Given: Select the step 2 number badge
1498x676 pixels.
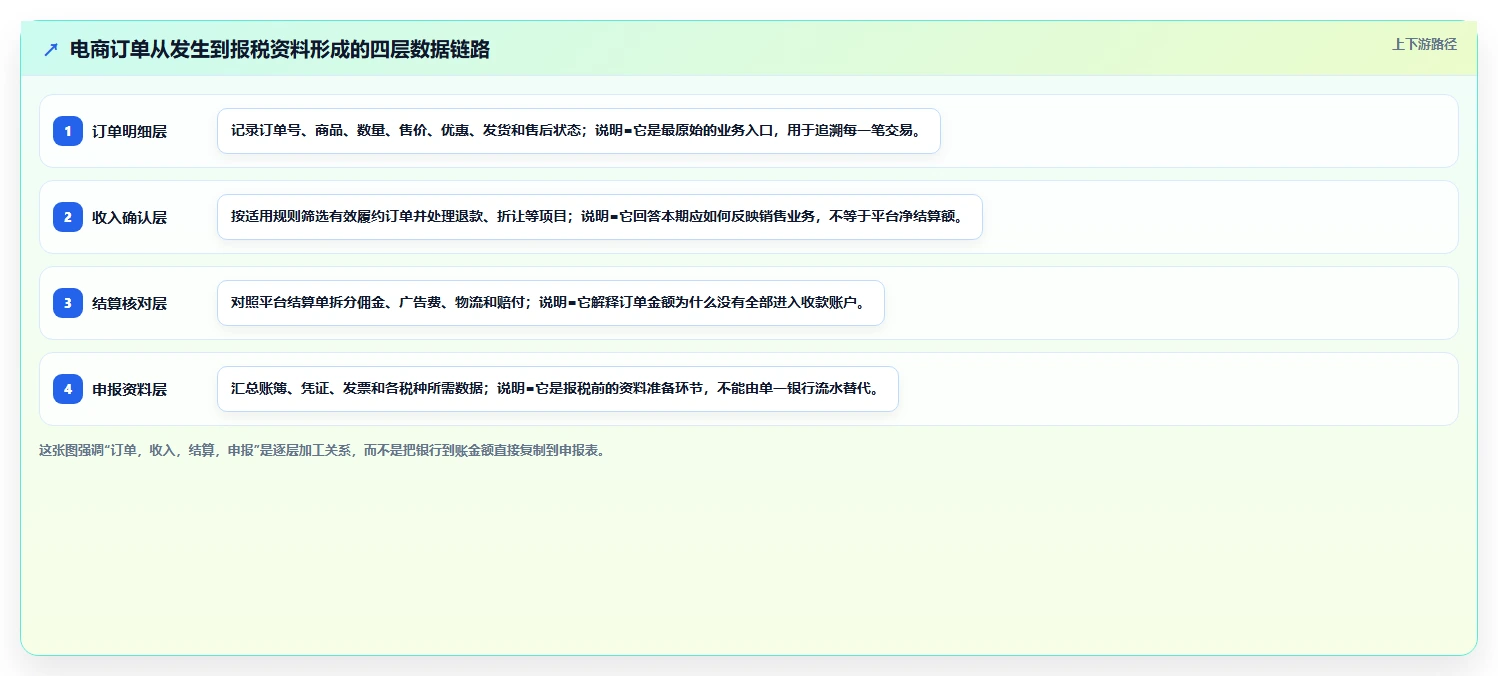Looking at the screenshot, I should [68, 217].
